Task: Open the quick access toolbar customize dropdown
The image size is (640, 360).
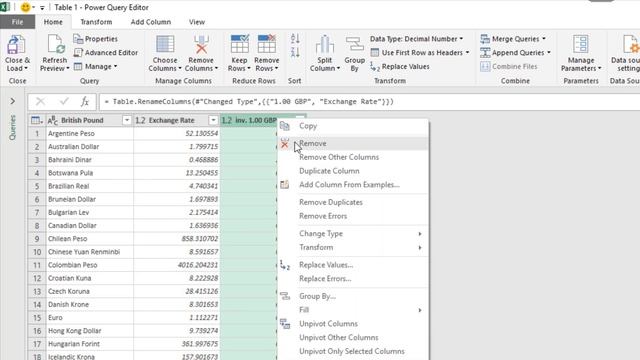Action: 42,8
